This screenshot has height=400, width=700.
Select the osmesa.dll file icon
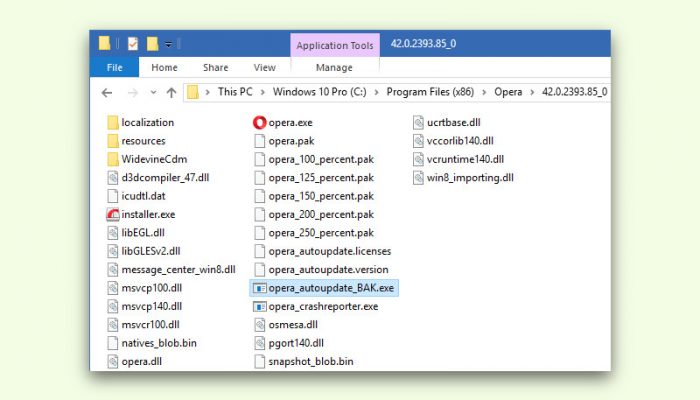(259, 325)
